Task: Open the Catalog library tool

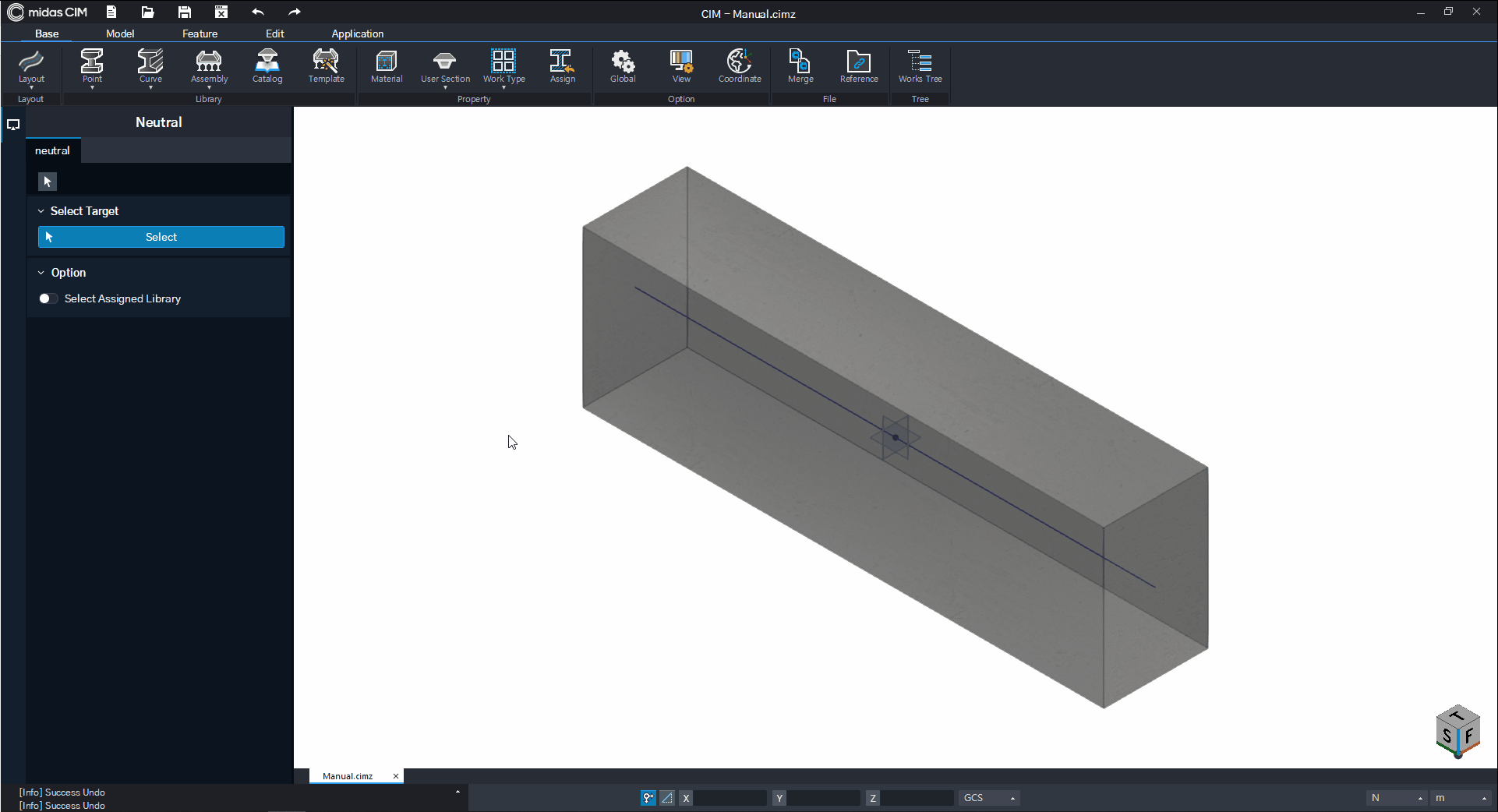Action: (x=267, y=66)
